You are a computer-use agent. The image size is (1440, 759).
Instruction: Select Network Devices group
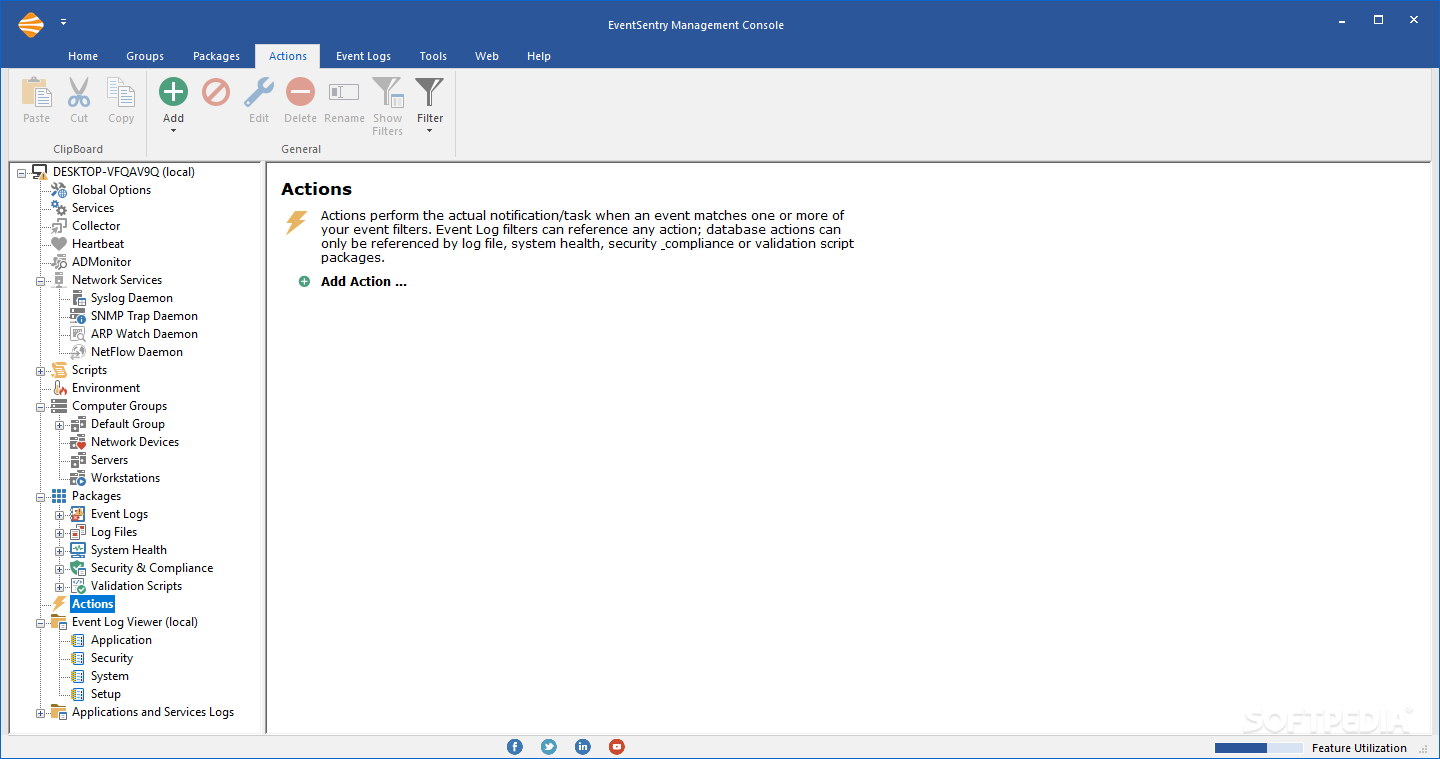pyautogui.click(x=135, y=442)
